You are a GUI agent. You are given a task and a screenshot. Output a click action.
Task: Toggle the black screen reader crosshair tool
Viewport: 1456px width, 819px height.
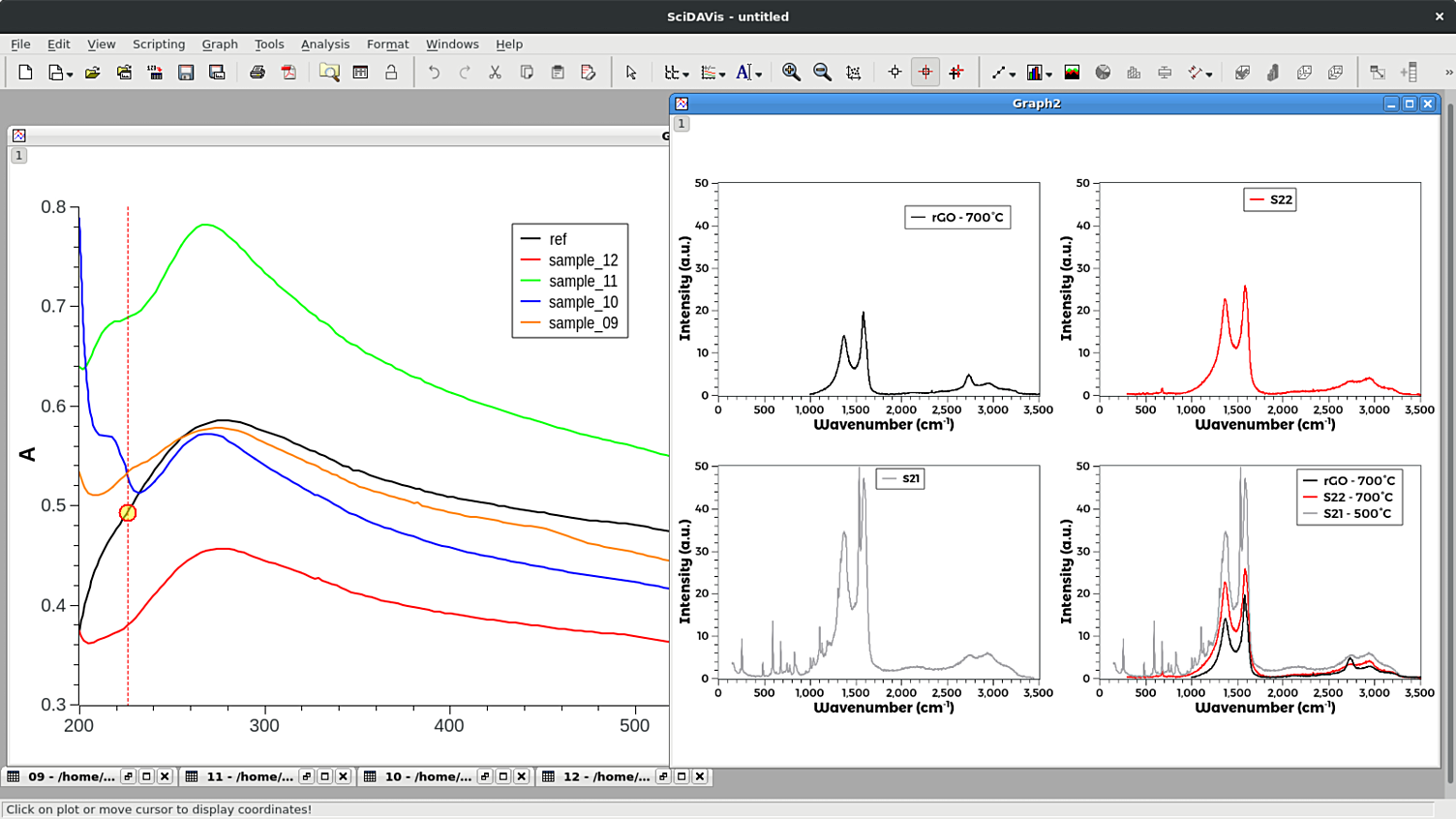click(x=895, y=73)
